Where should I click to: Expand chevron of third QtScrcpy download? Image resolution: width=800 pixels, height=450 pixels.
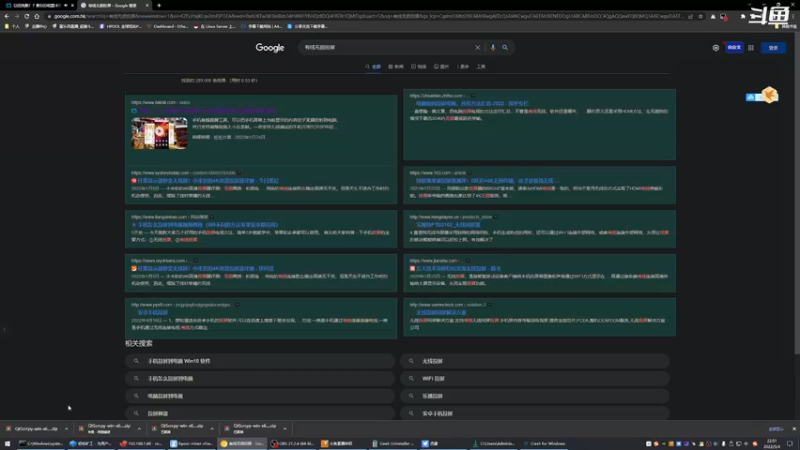coord(212,429)
